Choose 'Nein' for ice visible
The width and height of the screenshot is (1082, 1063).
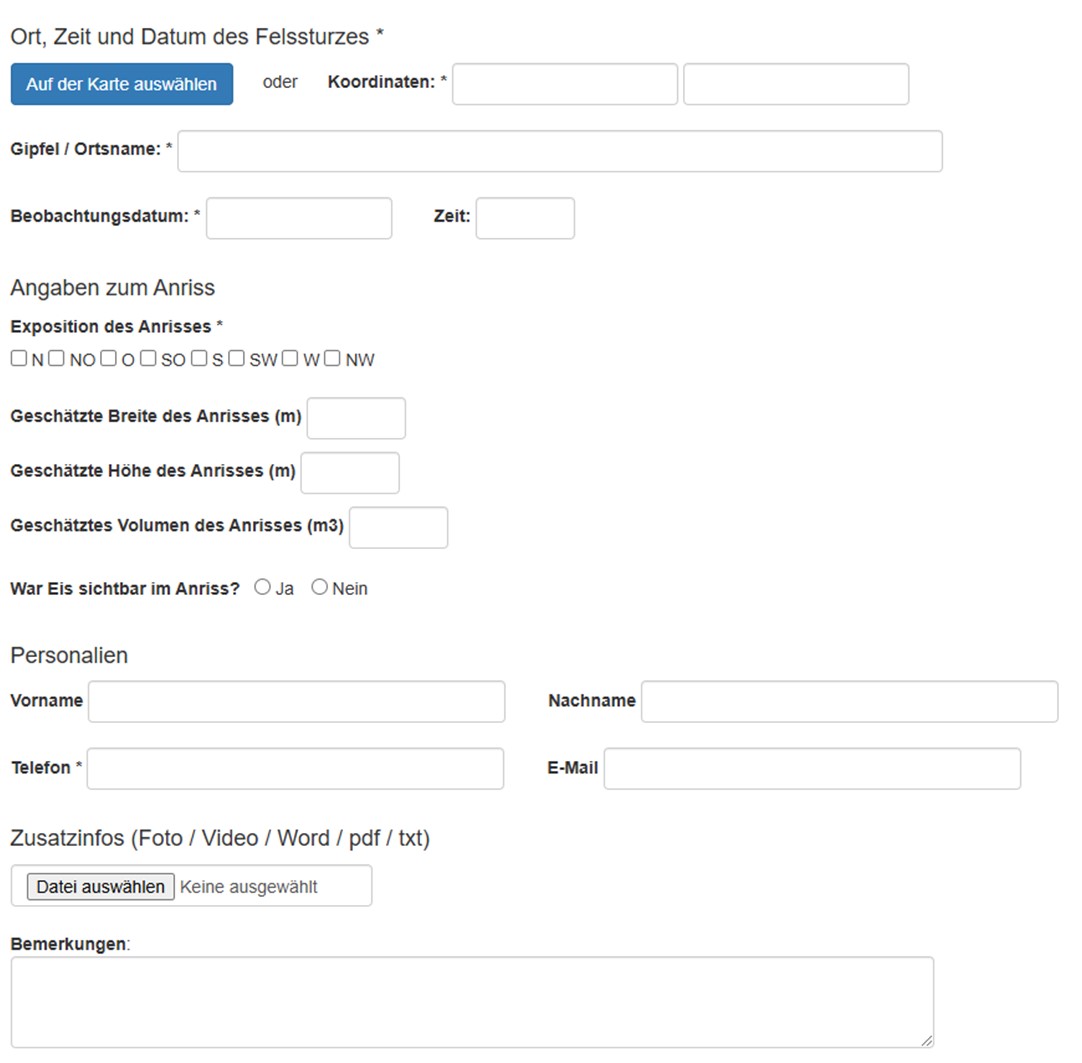tap(320, 588)
